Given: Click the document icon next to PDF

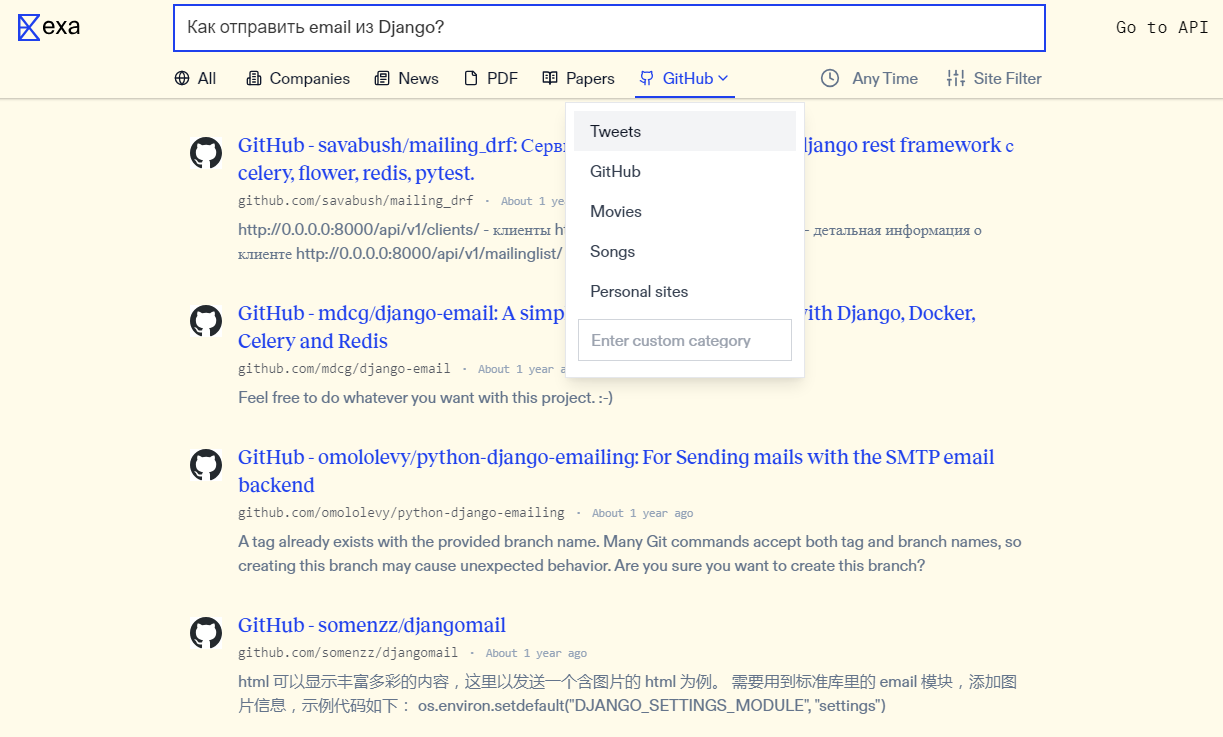Looking at the screenshot, I should 471,78.
